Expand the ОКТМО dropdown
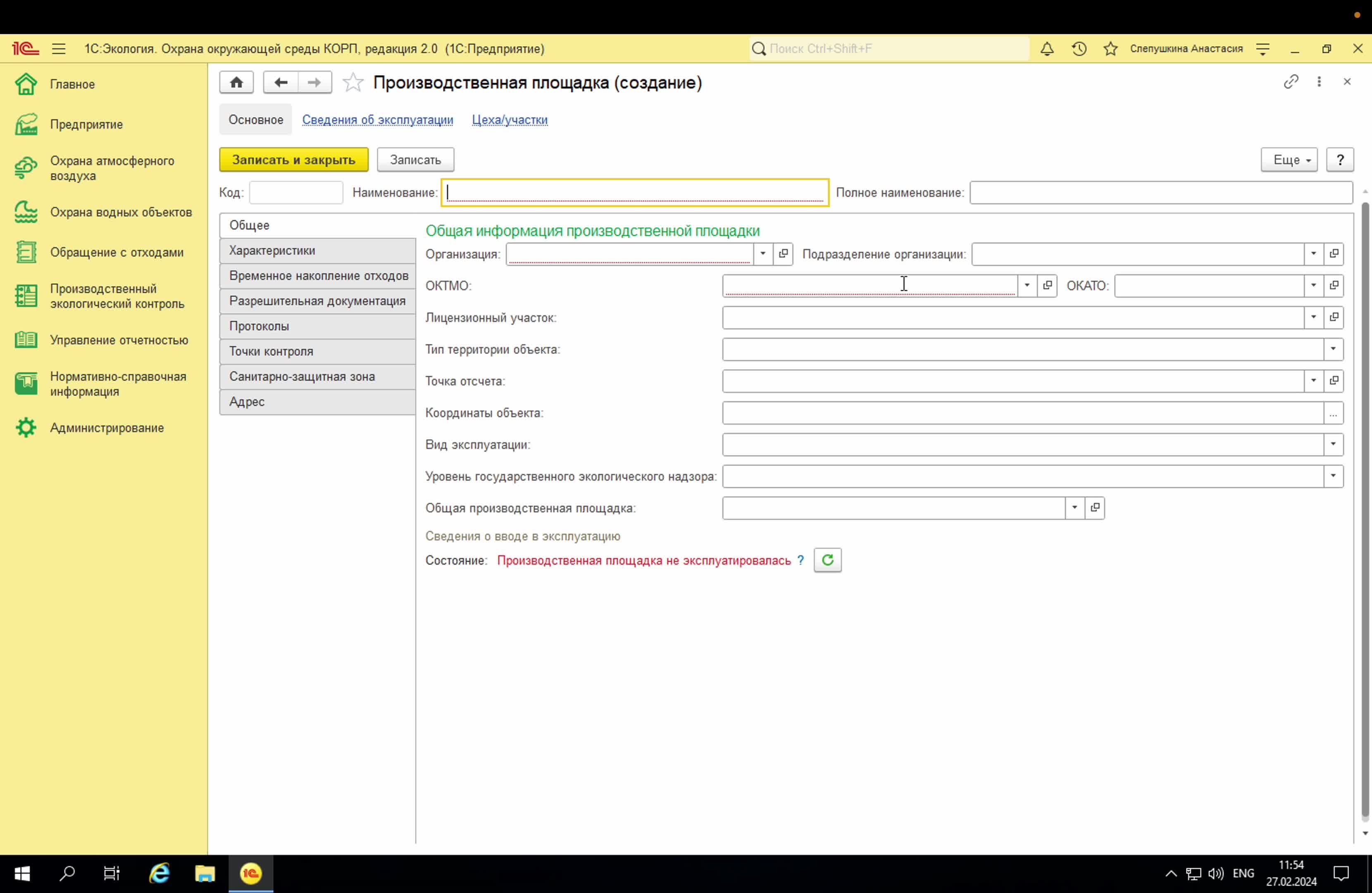This screenshot has width=1372, height=893. pyautogui.click(x=1027, y=286)
